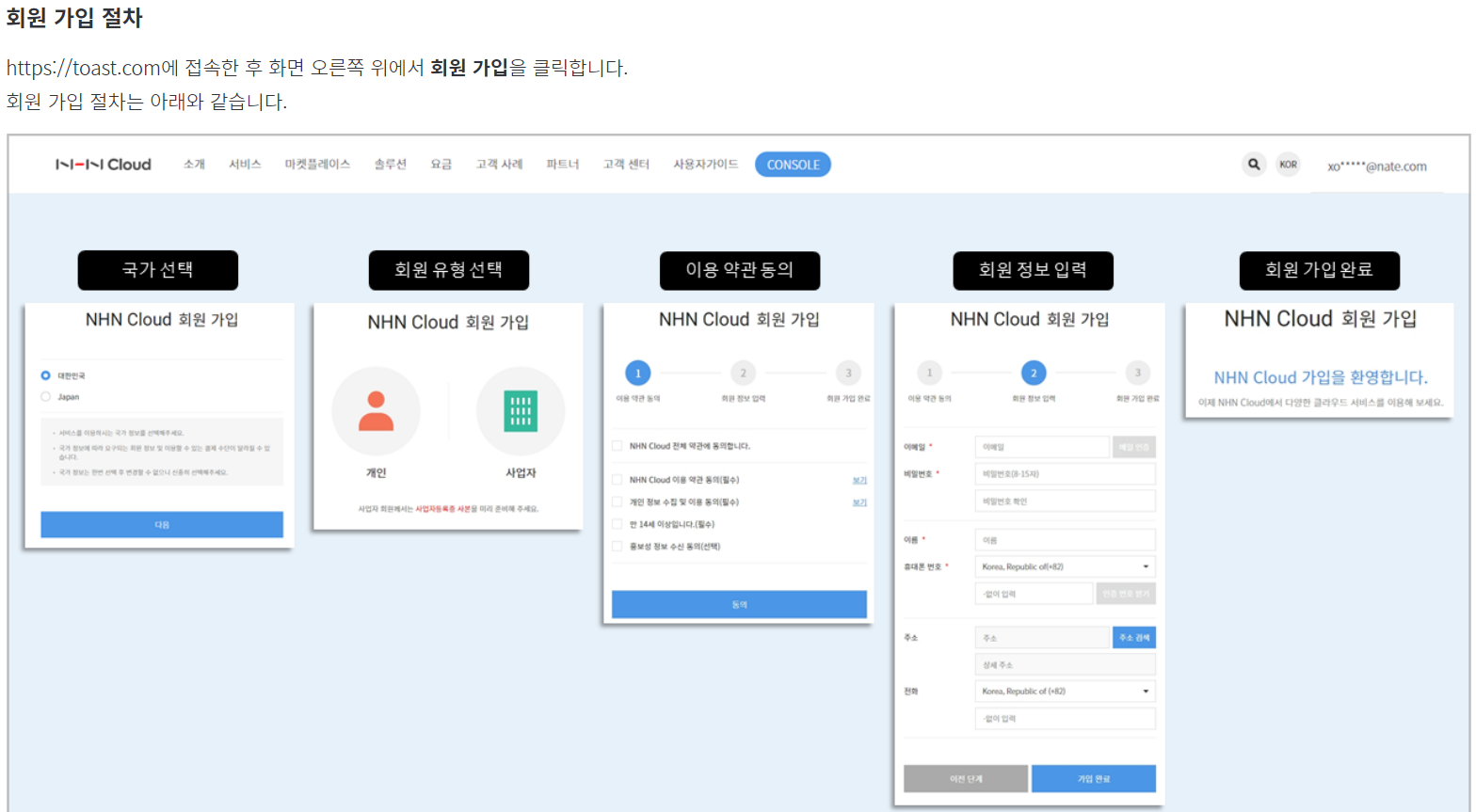
Task: Click the 사업자등록증 사본 red text
Action: coord(442,509)
